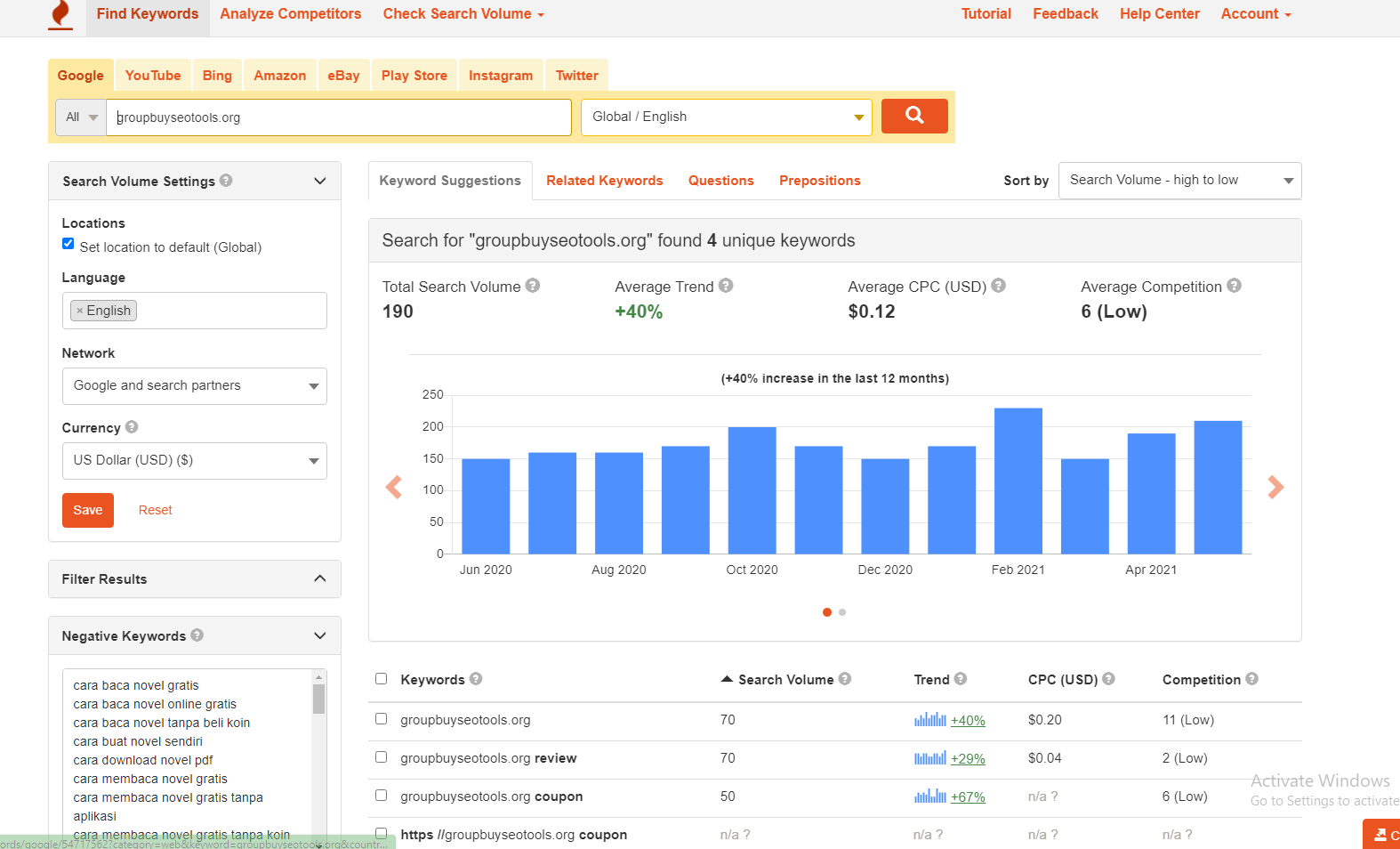1400x849 pixels.
Task: Click the orange chat widget icon
Action: (x=1381, y=834)
